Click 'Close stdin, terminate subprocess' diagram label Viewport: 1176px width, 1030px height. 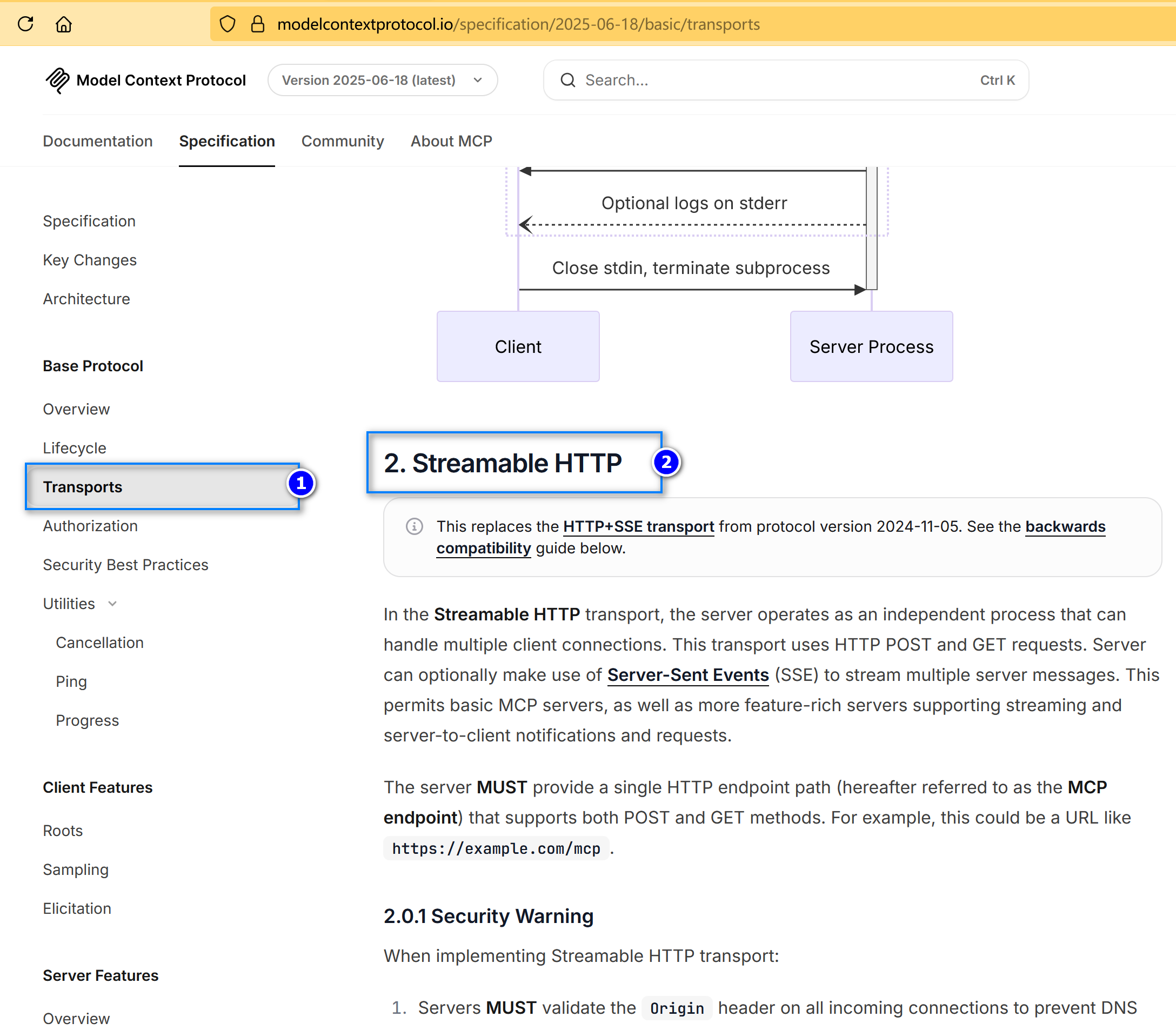pyautogui.click(x=691, y=268)
